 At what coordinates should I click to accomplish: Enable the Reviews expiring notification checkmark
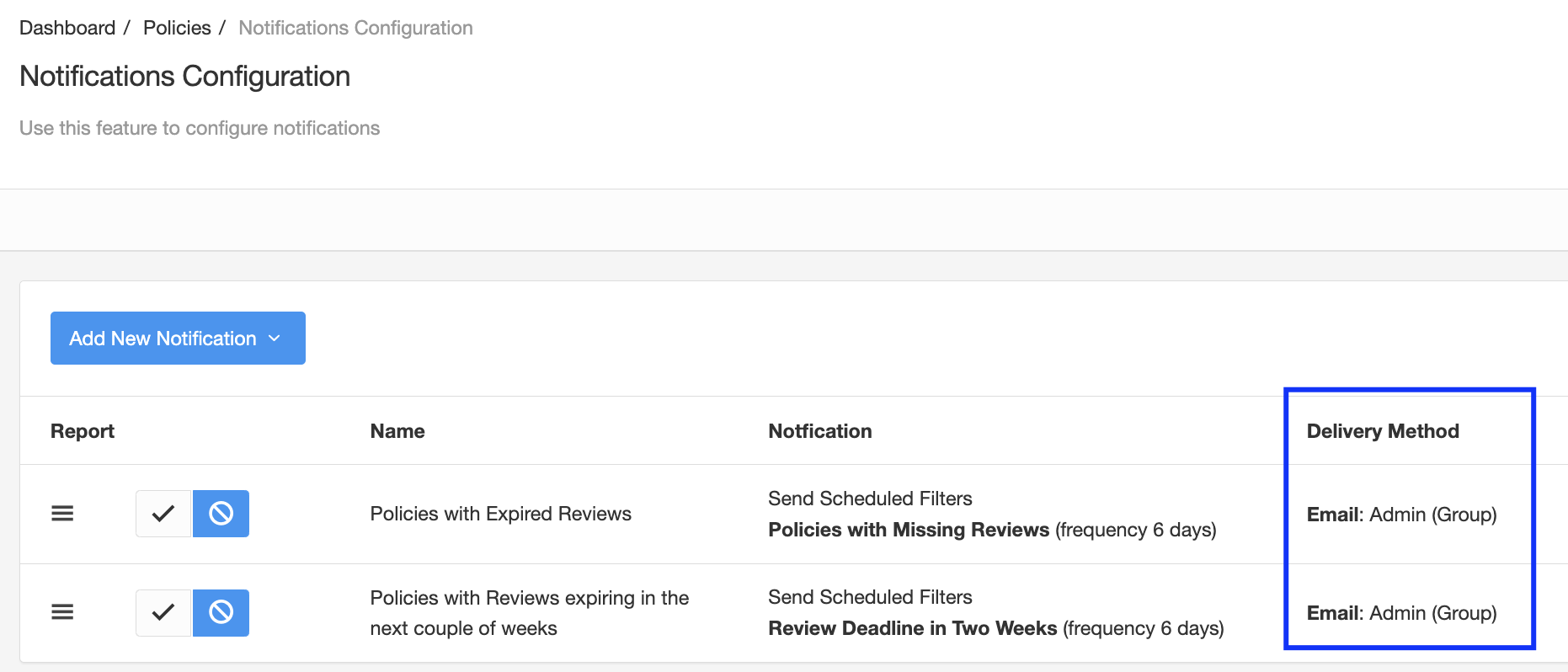click(x=163, y=612)
